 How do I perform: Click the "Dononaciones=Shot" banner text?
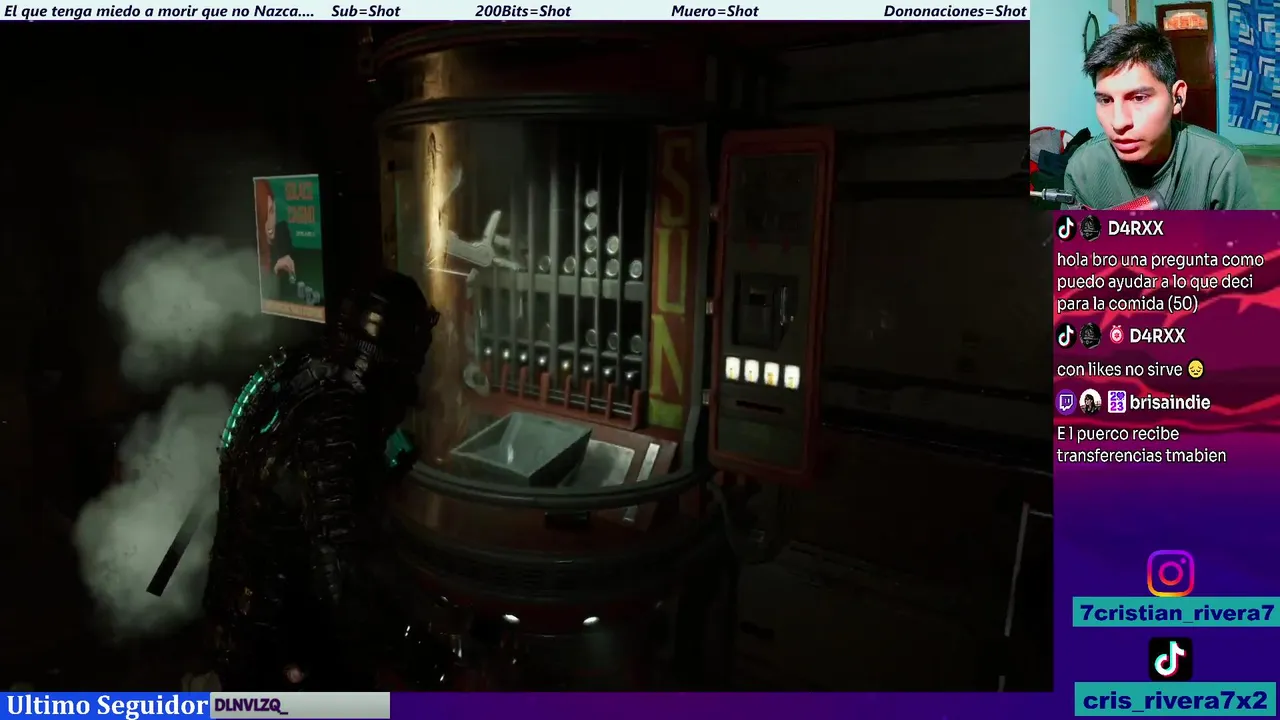click(955, 11)
